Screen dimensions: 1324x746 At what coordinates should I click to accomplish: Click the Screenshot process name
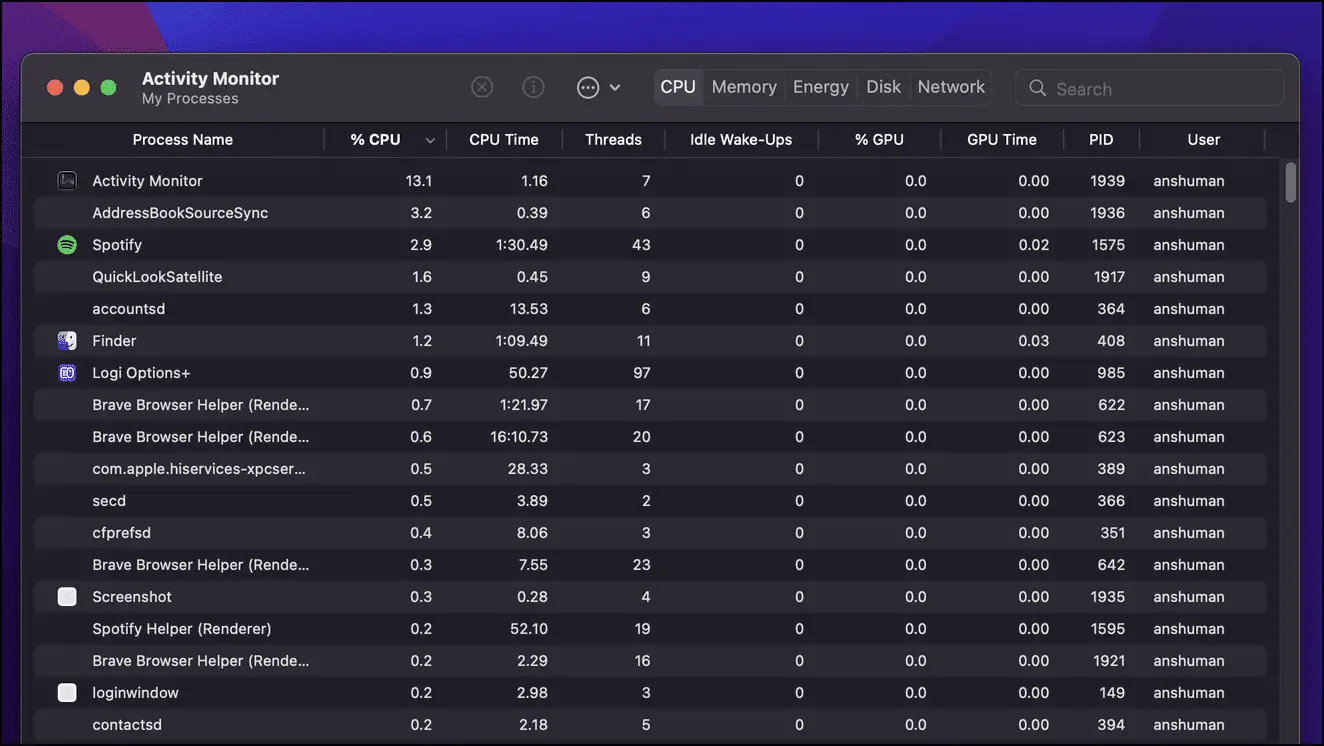[132, 597]
